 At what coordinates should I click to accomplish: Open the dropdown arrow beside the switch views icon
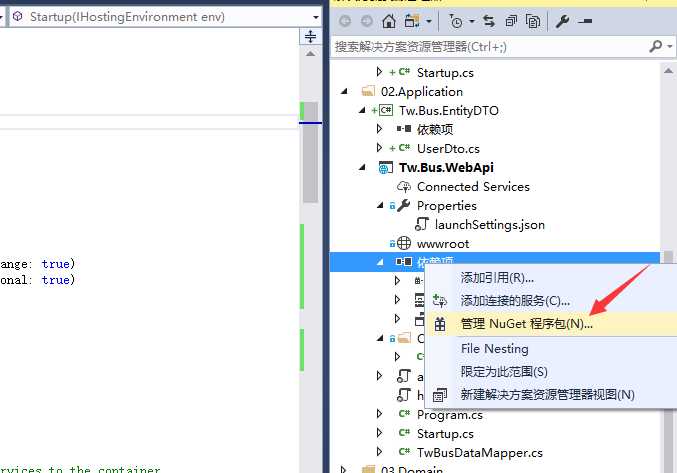click(429, 21)
